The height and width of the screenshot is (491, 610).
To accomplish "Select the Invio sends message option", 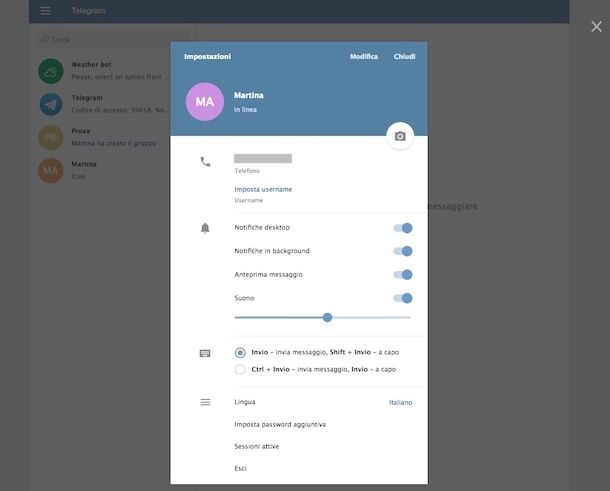I will [240, 352].
